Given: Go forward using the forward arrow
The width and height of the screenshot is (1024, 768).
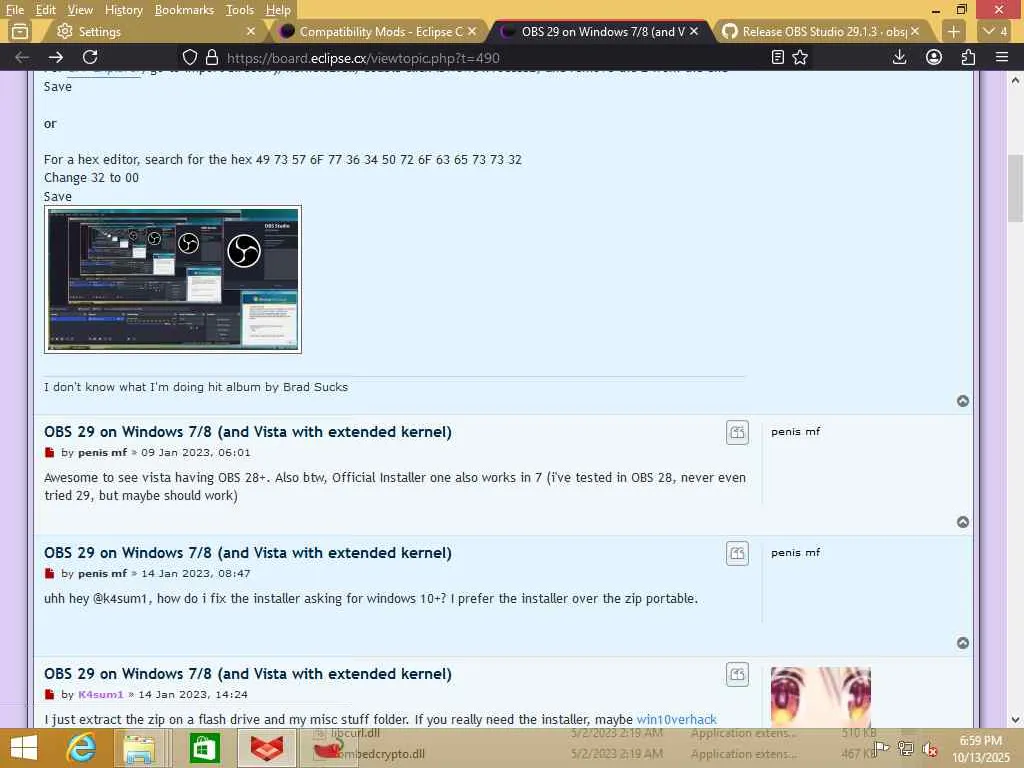Looking at the screenshot, I should coord(56,57).
